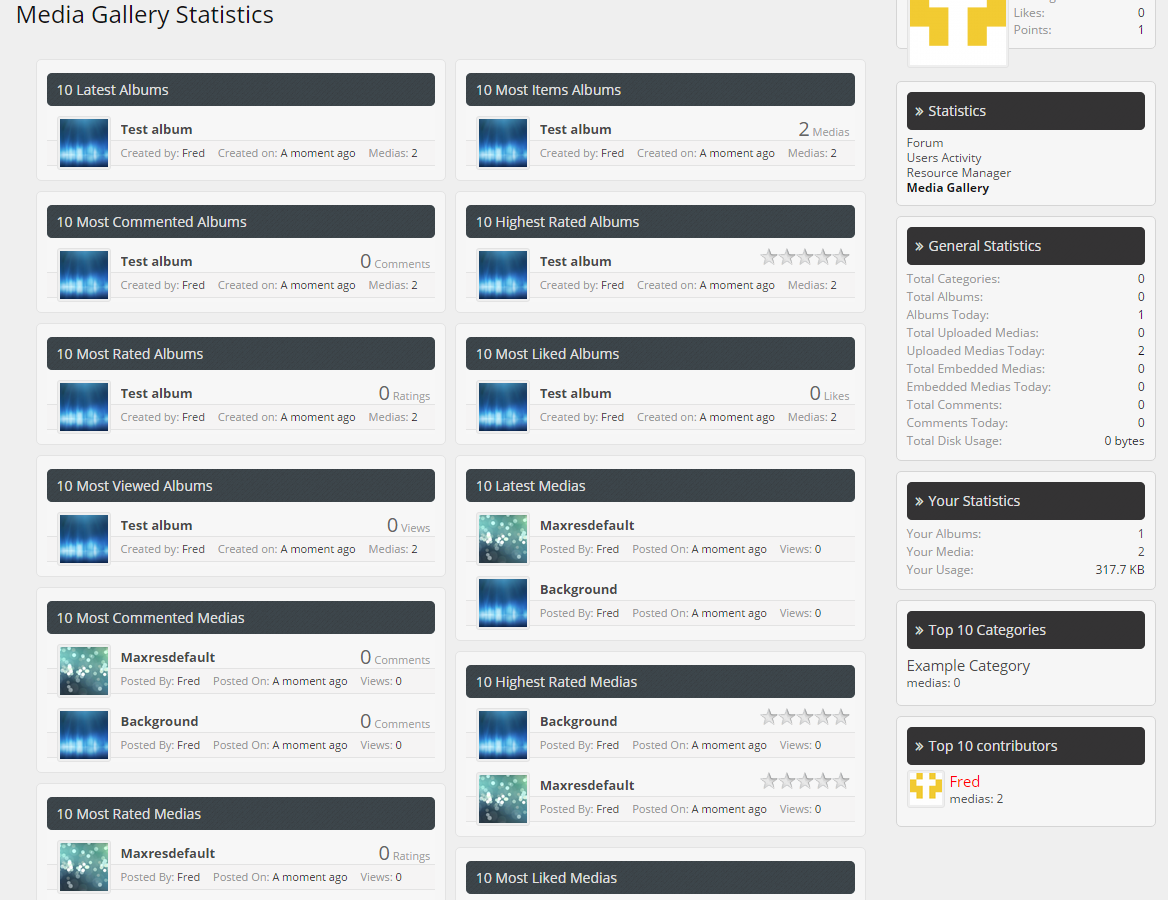Open Background thumbnail in 10 Most Commented Medias

pyautogui.click(x=84, y=735)
